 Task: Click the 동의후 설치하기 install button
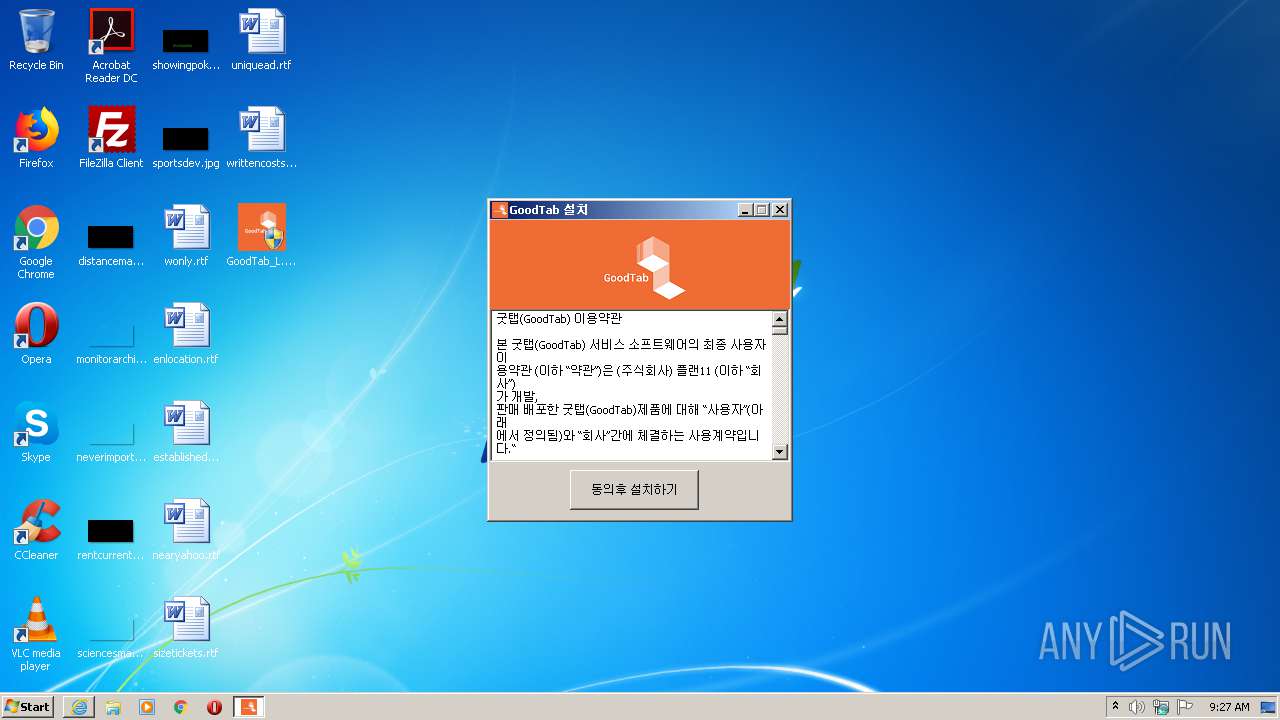pyautogui.click(x=634, y=490)
